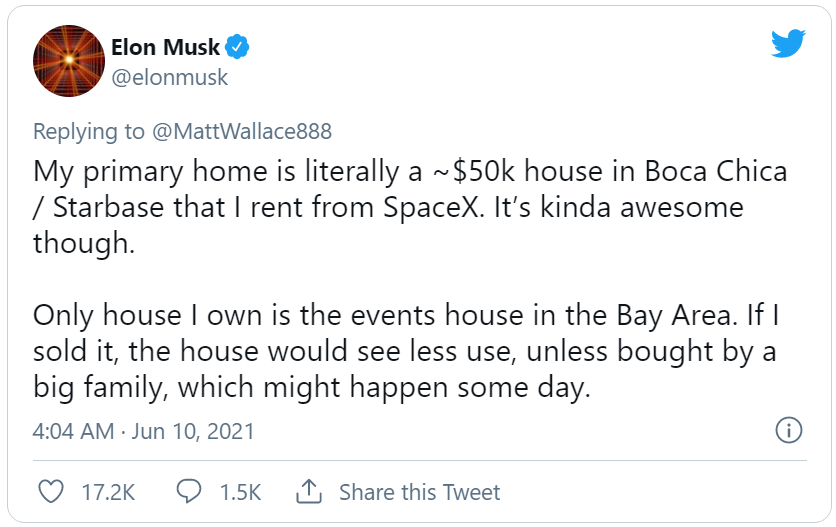Click the 17.2K likes count

[108, 492]
